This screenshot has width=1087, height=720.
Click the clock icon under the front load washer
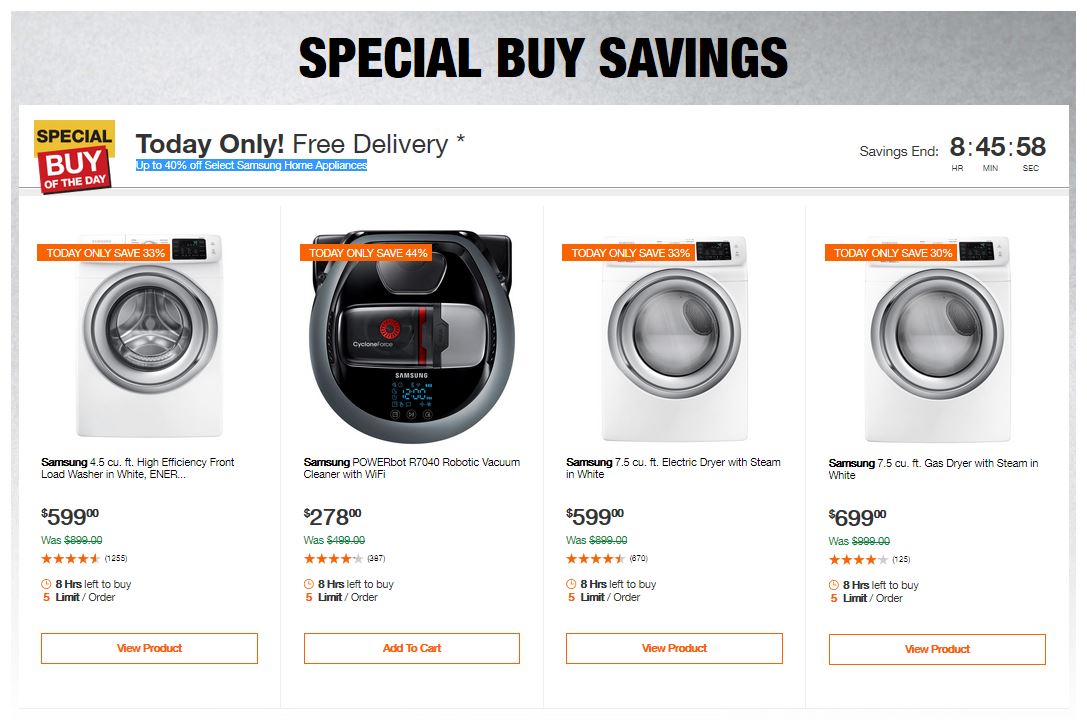point(46,584)
